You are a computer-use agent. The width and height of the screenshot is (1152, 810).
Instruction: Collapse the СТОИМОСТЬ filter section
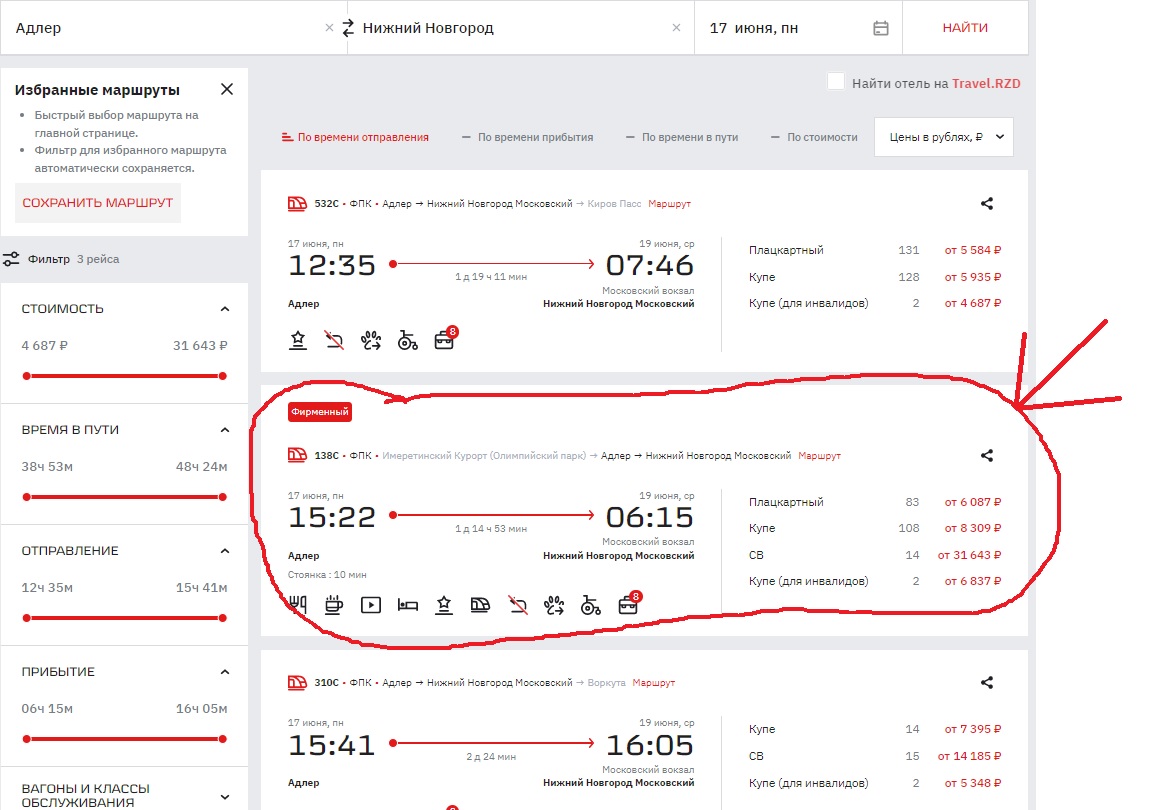click(225, 309)
